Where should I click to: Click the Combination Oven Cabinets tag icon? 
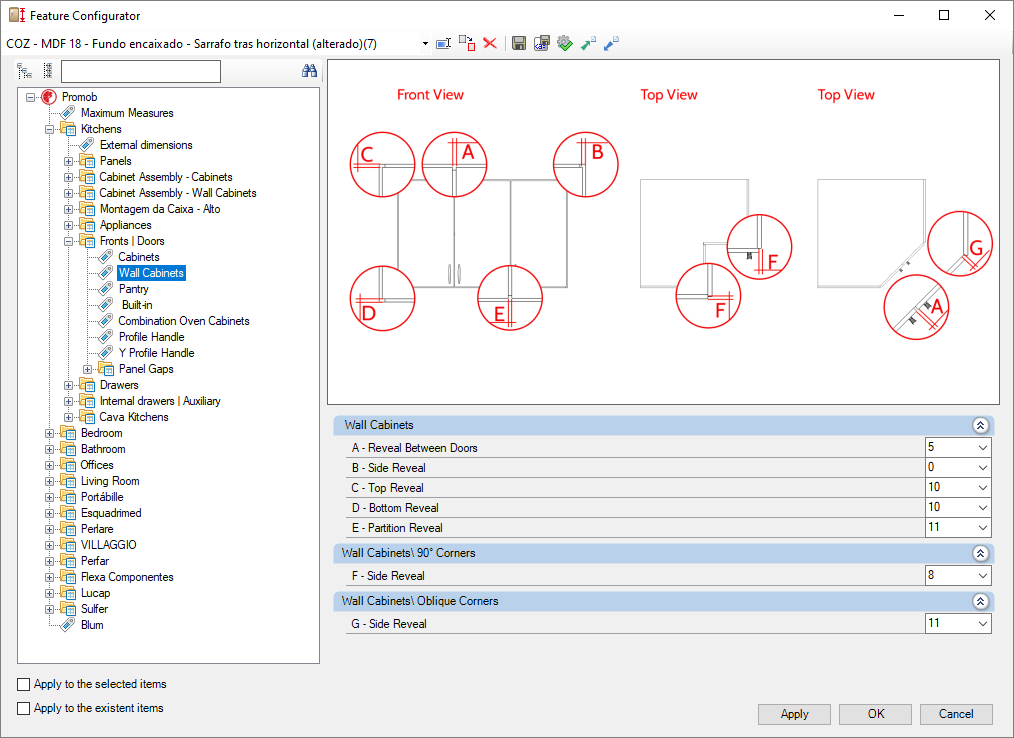coord(105,321)
